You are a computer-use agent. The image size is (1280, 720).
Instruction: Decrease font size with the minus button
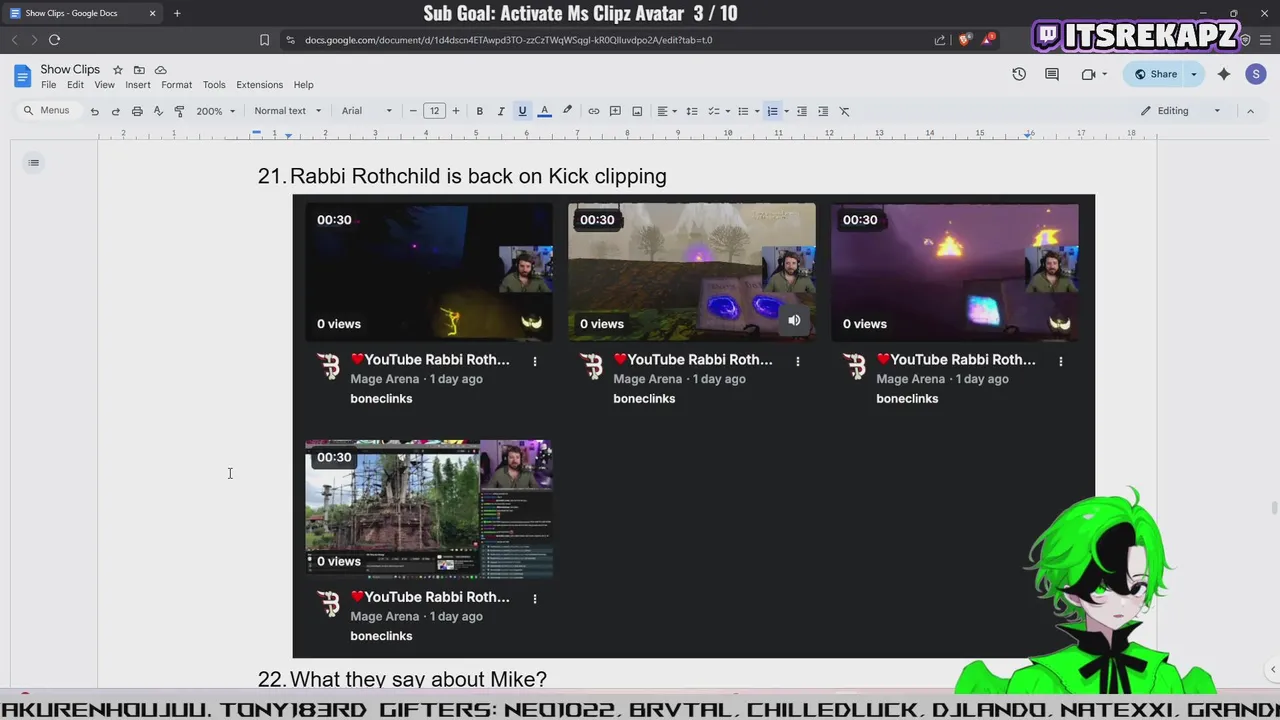[413, 111]
